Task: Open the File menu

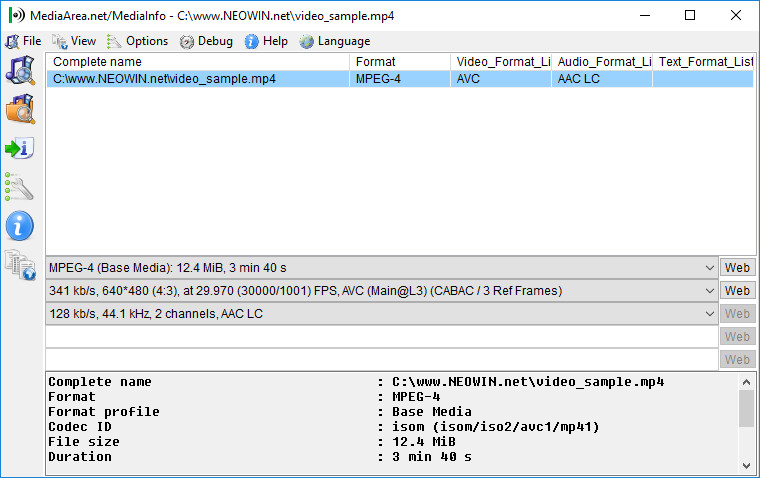Action: point(24,41)
